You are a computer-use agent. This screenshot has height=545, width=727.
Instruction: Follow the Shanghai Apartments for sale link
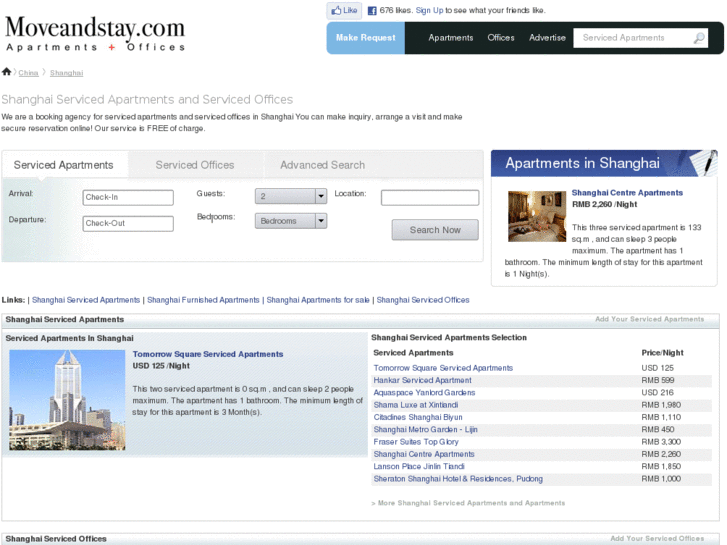pos(318,300)
